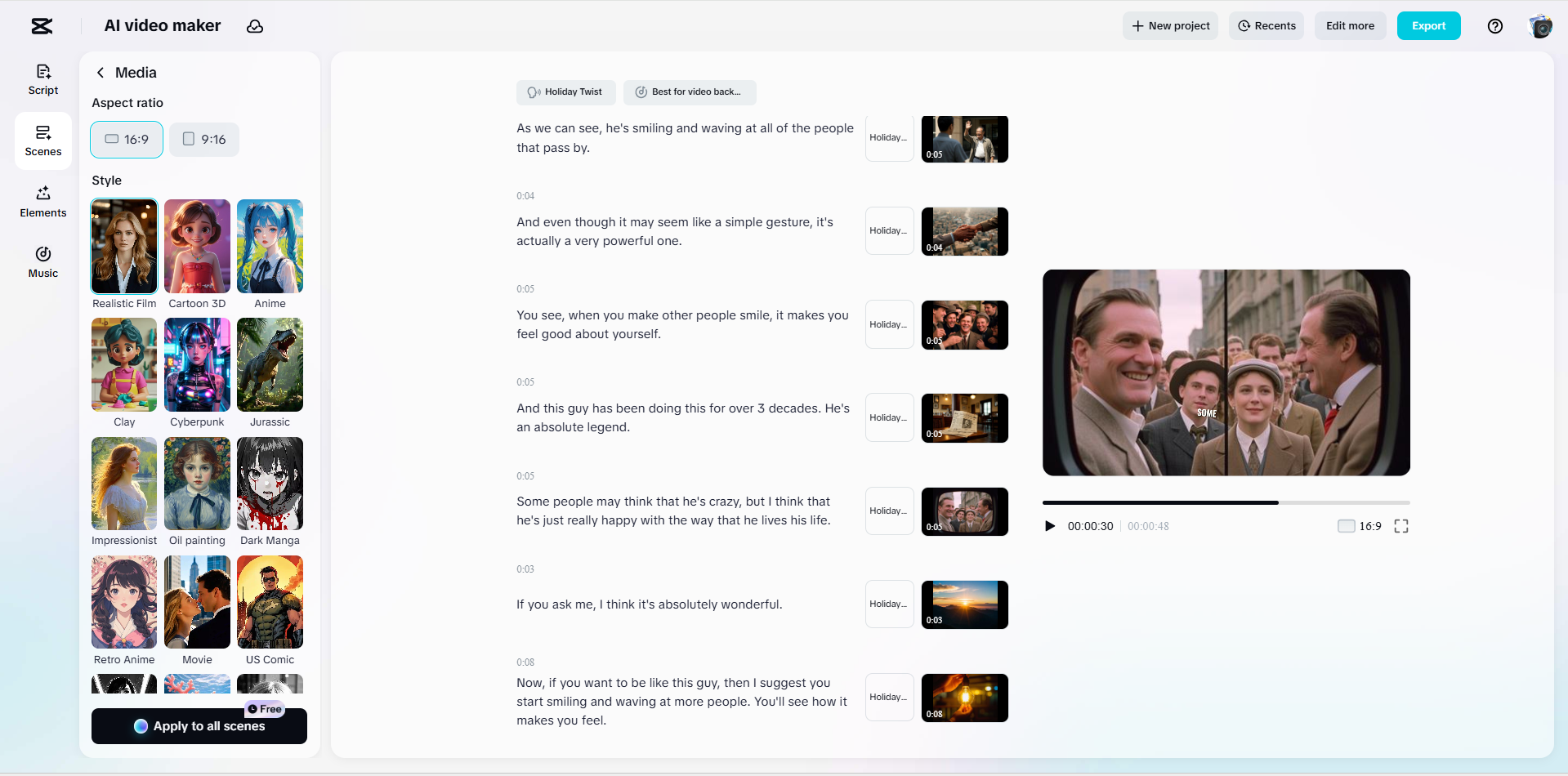The image size is (1568, 776).
Task: Select the Scenes panel icon
Action: [x=42, y=140]
